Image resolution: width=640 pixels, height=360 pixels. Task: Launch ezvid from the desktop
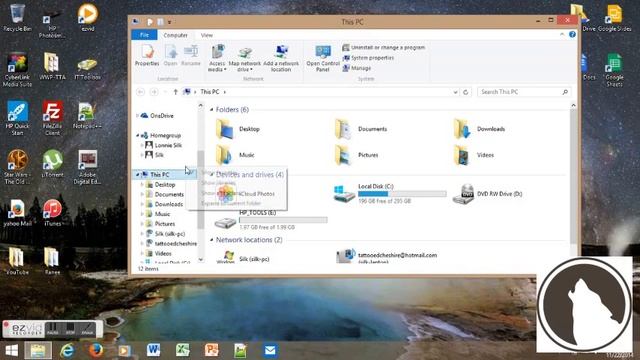coord(87,18)
